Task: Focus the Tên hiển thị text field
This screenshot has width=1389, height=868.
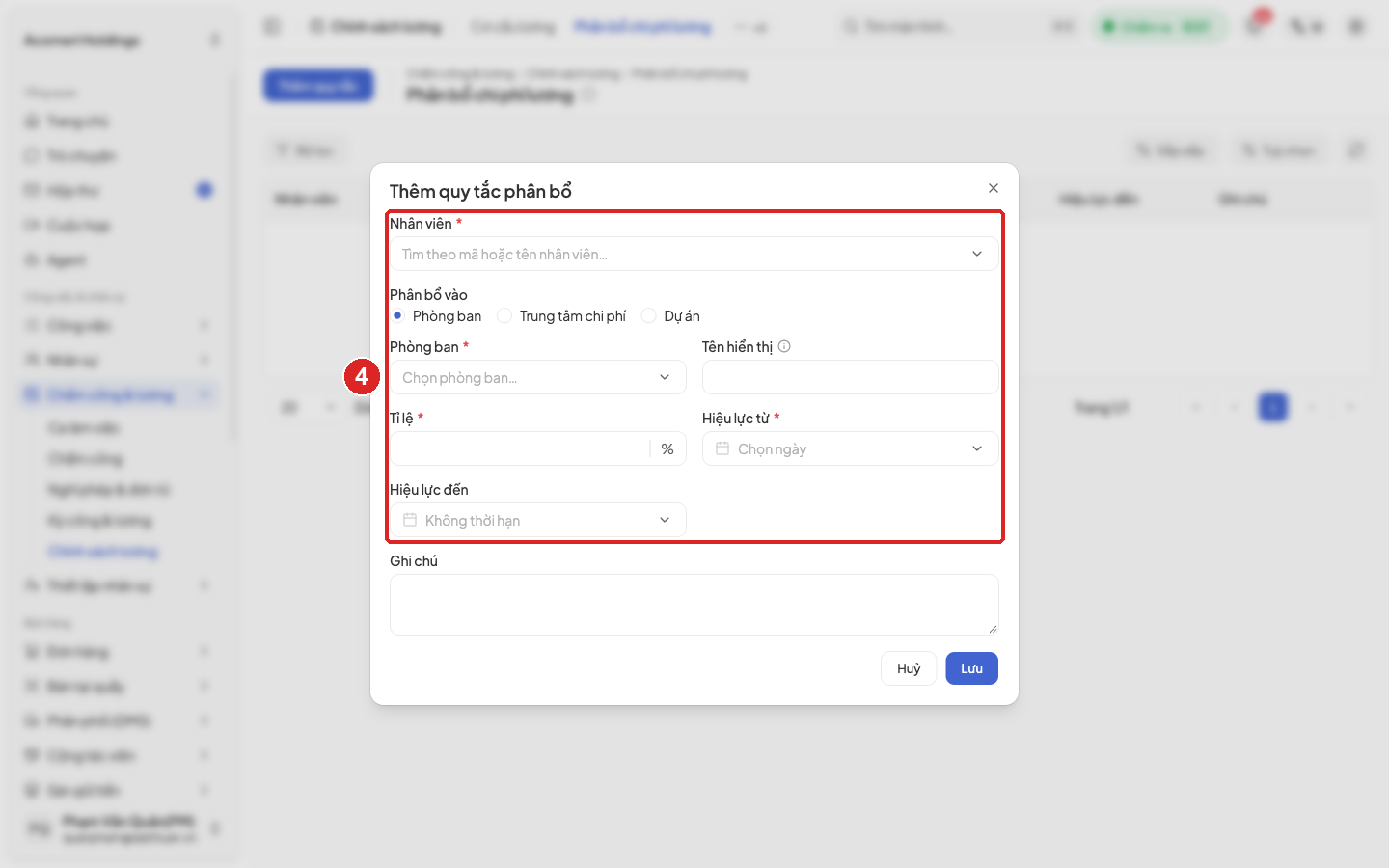Action: tap(850, 377)
